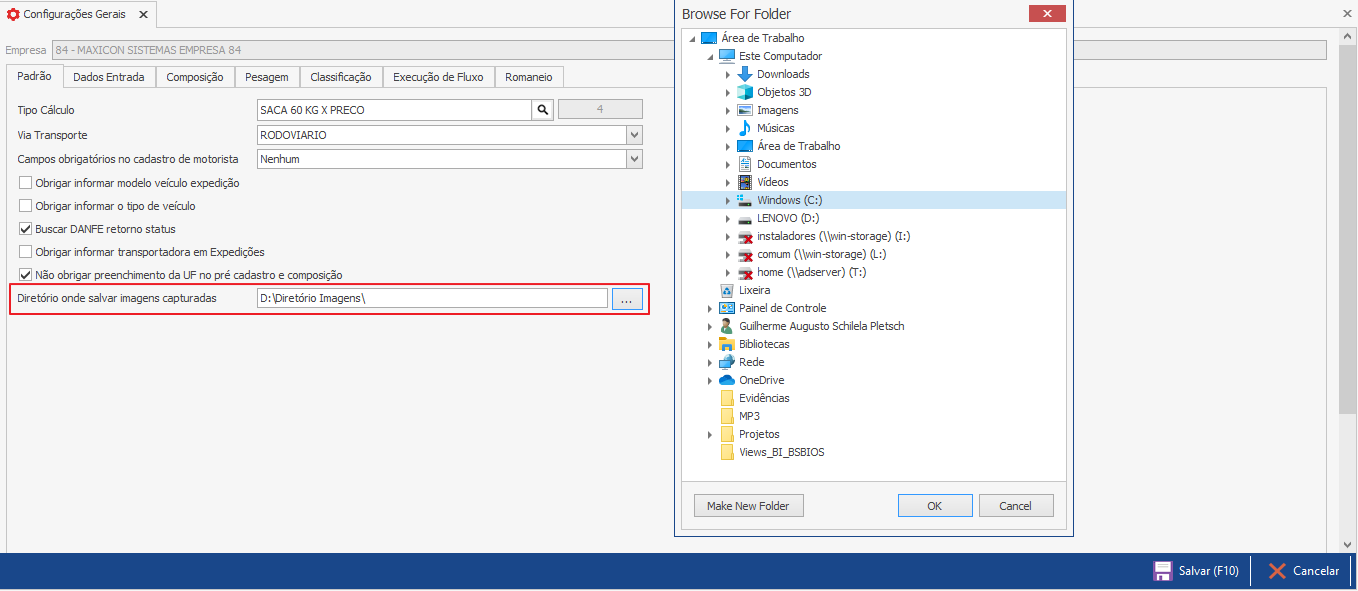Click the Windows (C:) drive icon
This screenshot has height=591, width=1358.
(744, 200)
